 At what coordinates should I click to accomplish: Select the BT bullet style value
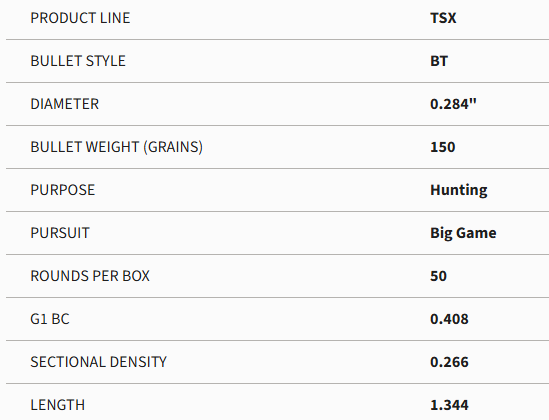coord(439,61)
